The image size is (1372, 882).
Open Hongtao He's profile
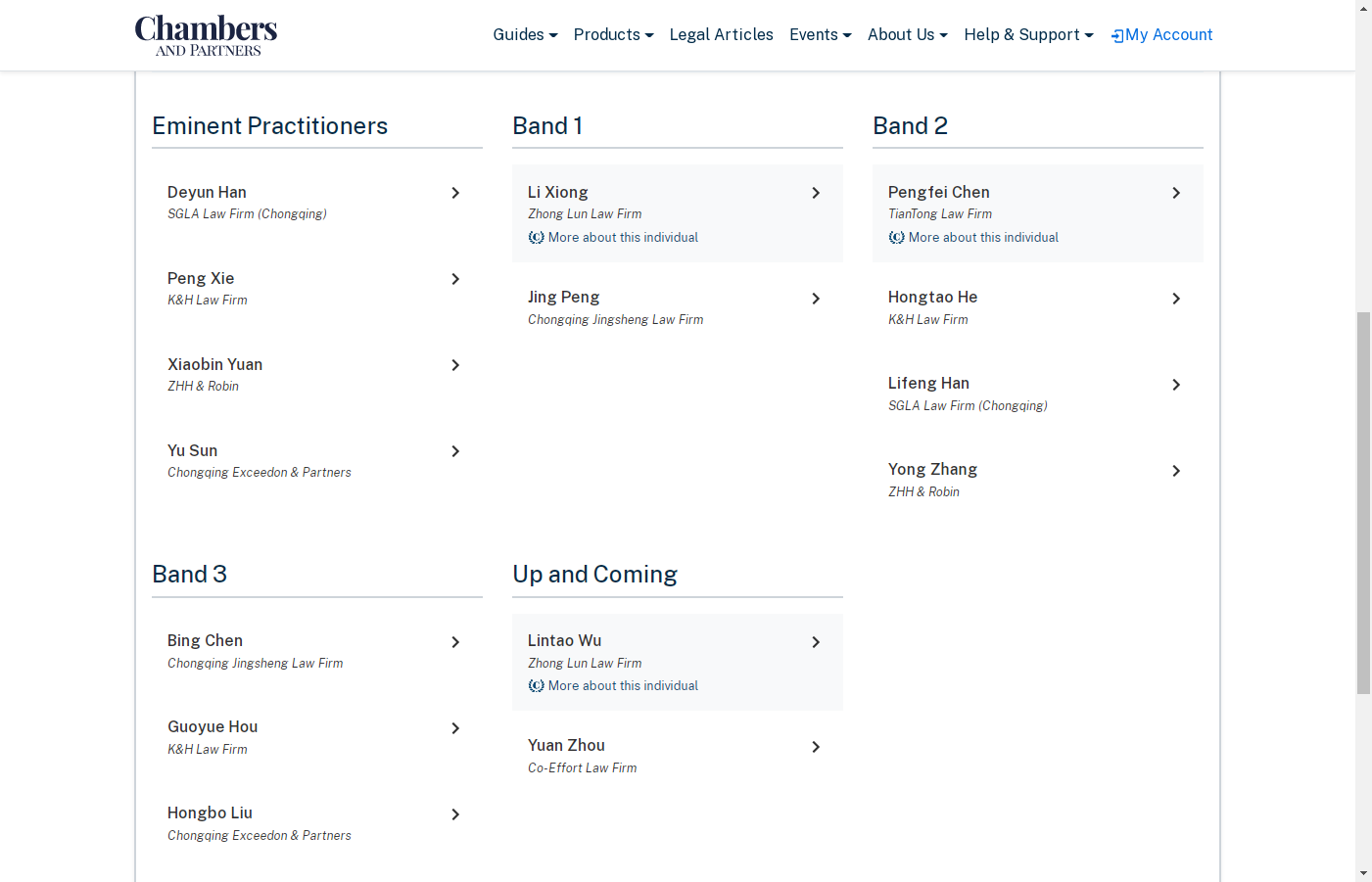(x=932, y=297)
